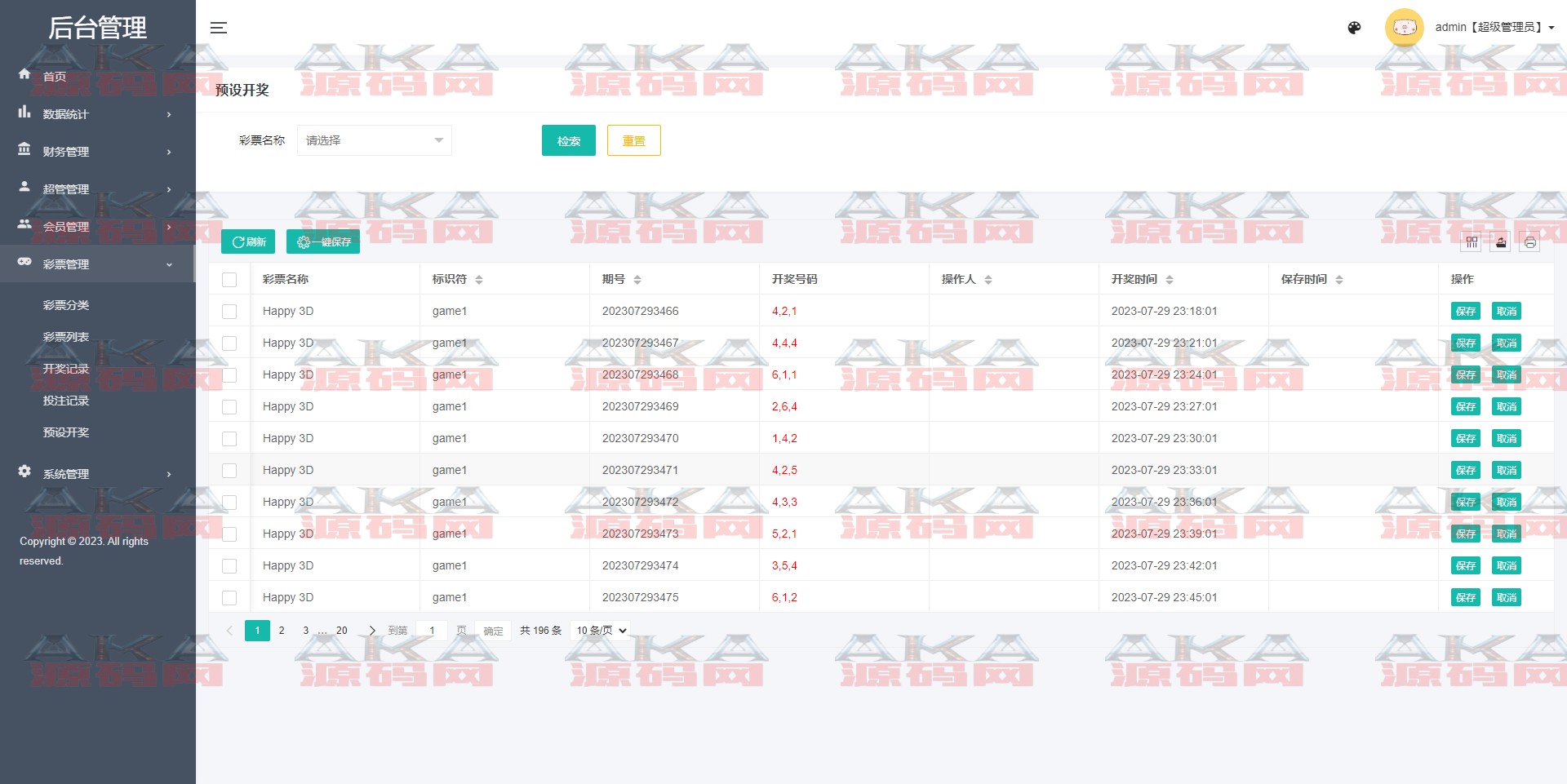Image resolution: width=1567 pixels, height=784 pixels.
Task: Open 开奖记录 in the sidebar
Action: (x=66, y=369)
